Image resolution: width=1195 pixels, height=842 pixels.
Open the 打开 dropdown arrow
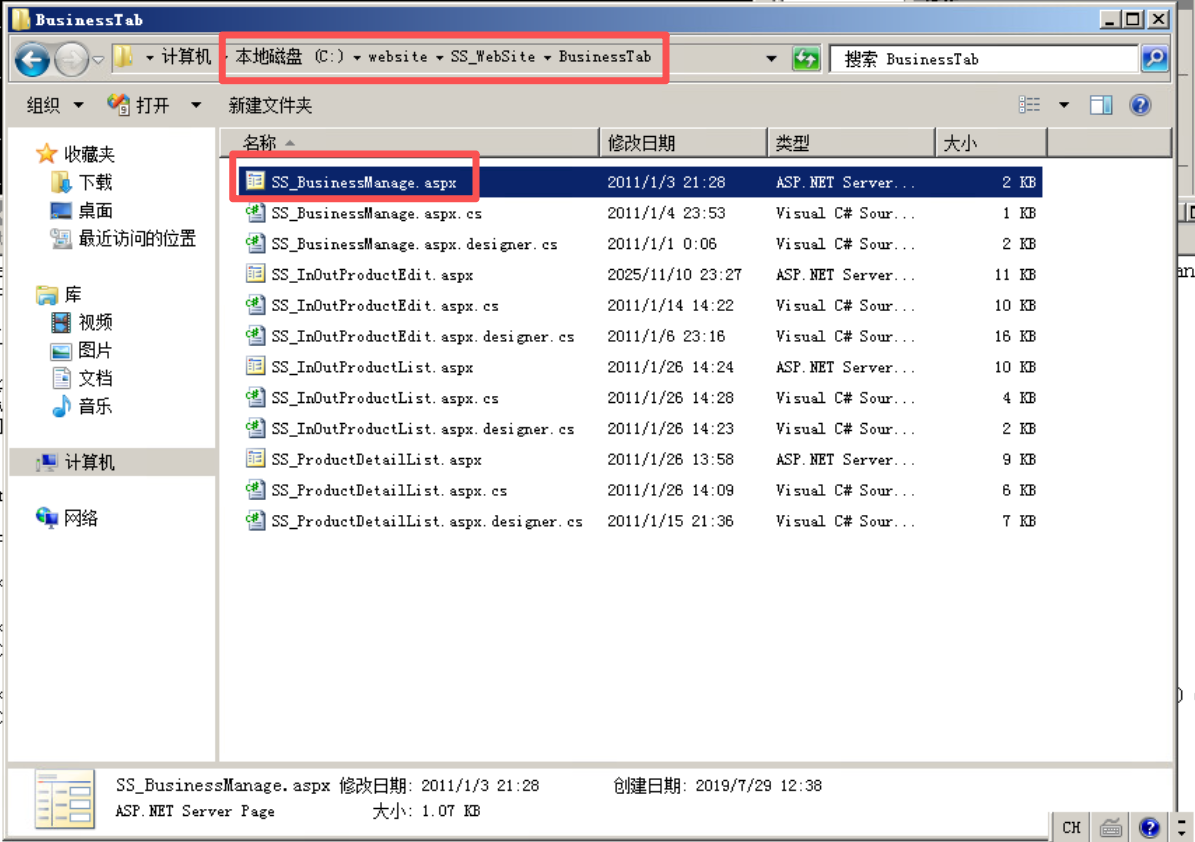(x=196, y=105)
